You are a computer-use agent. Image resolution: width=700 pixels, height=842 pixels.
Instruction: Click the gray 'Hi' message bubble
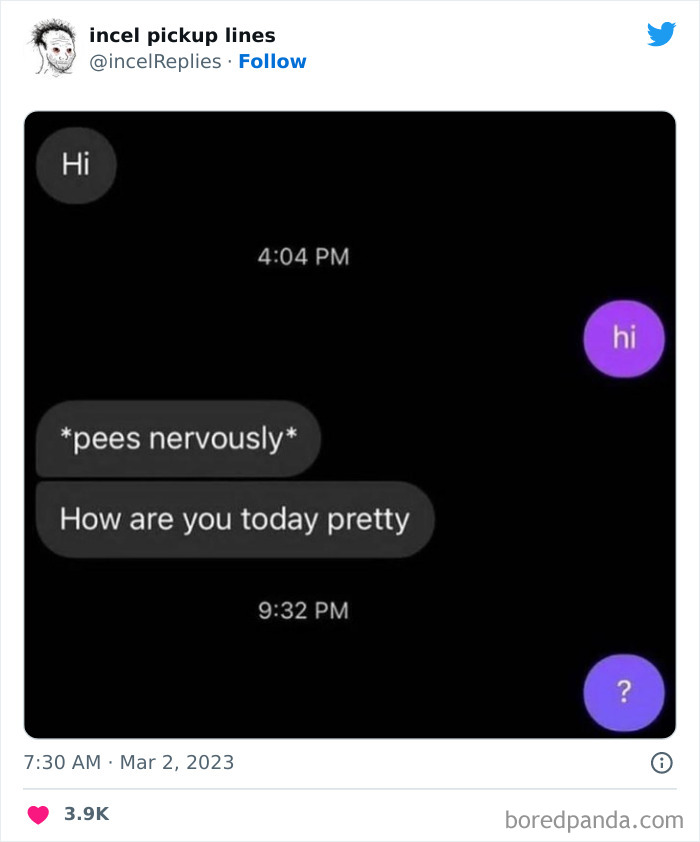click(76, 165)
